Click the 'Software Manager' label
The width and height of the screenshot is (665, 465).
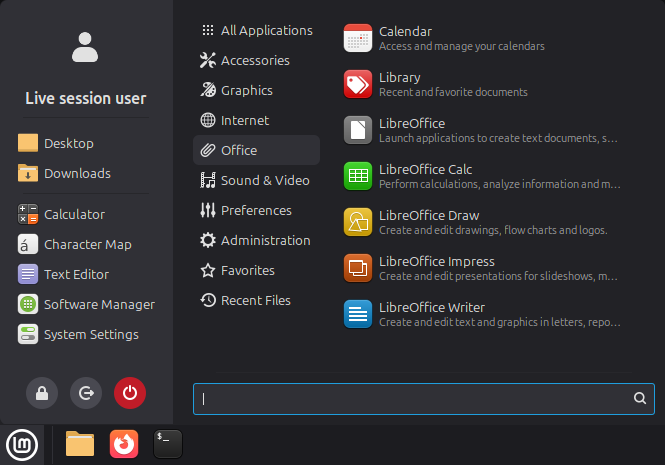coord(99,305)
